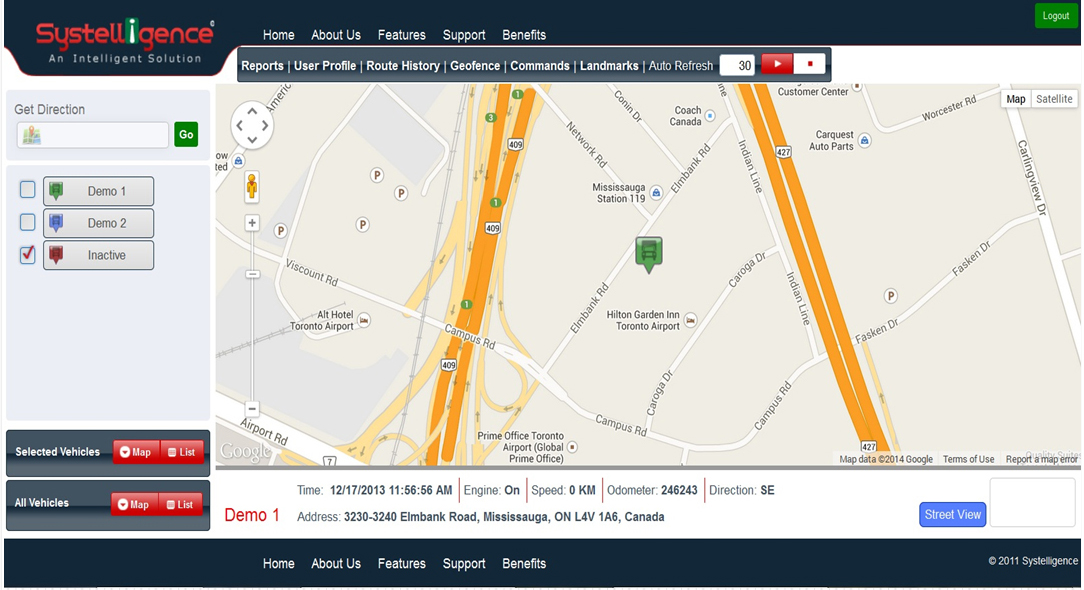Open Terms of Use link
This screenshot has width=1084, height=590.
point(969,459)
